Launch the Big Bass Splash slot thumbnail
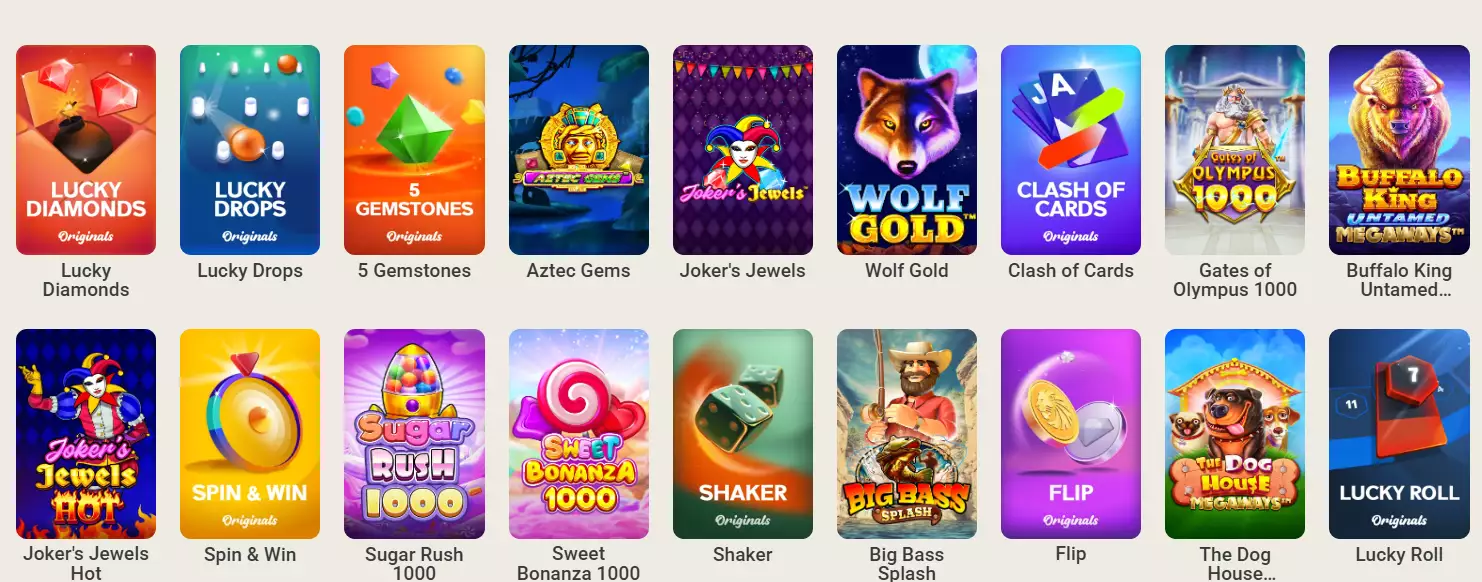The height and width of the screenshot is (582, 1482). 907,434
